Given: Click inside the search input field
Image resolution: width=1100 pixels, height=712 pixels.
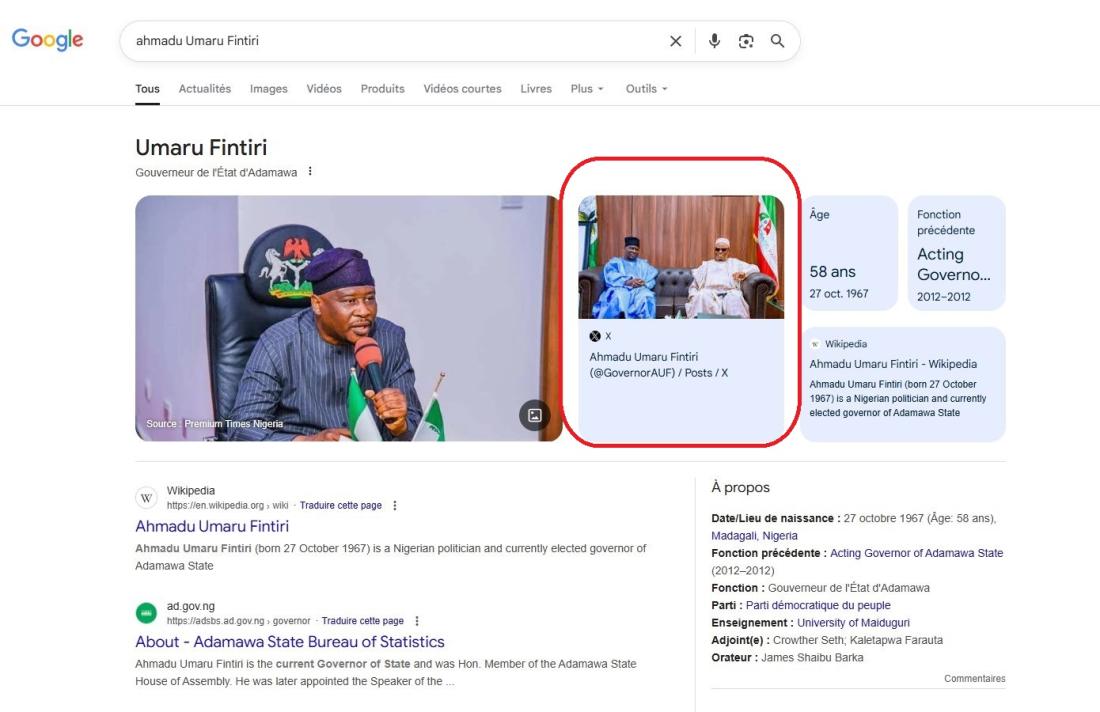Looking at the screenshot, I should pos(400,41).
